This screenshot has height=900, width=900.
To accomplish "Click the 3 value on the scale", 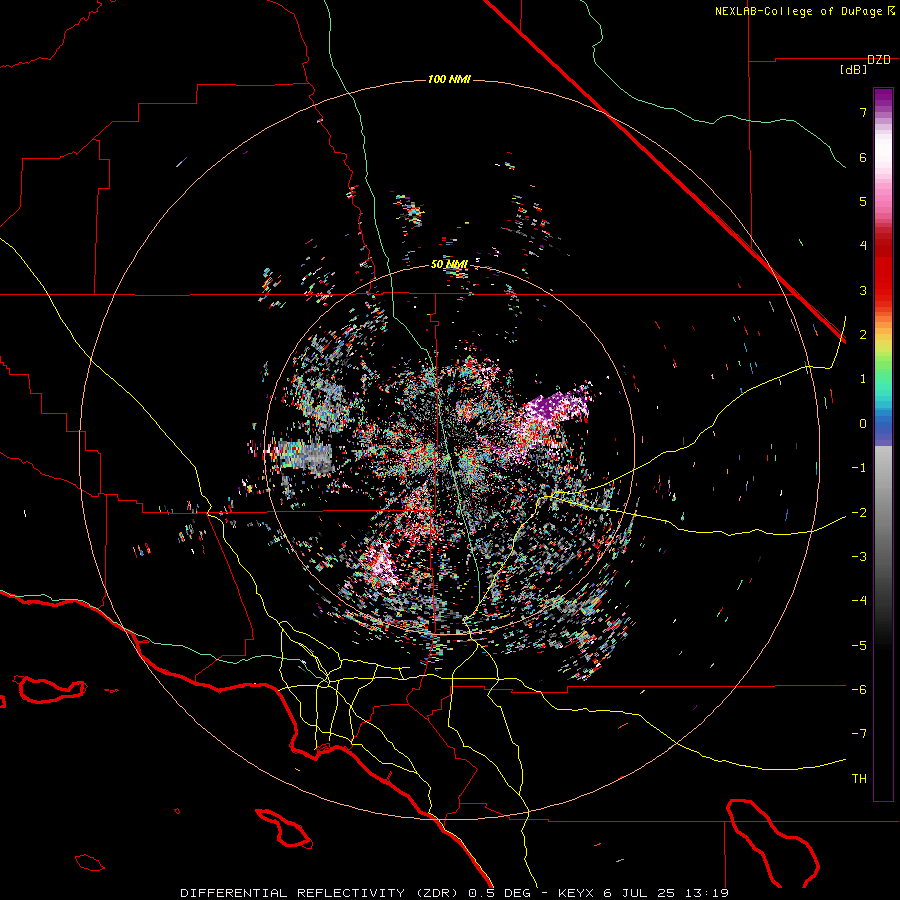I will pos(863,290).
